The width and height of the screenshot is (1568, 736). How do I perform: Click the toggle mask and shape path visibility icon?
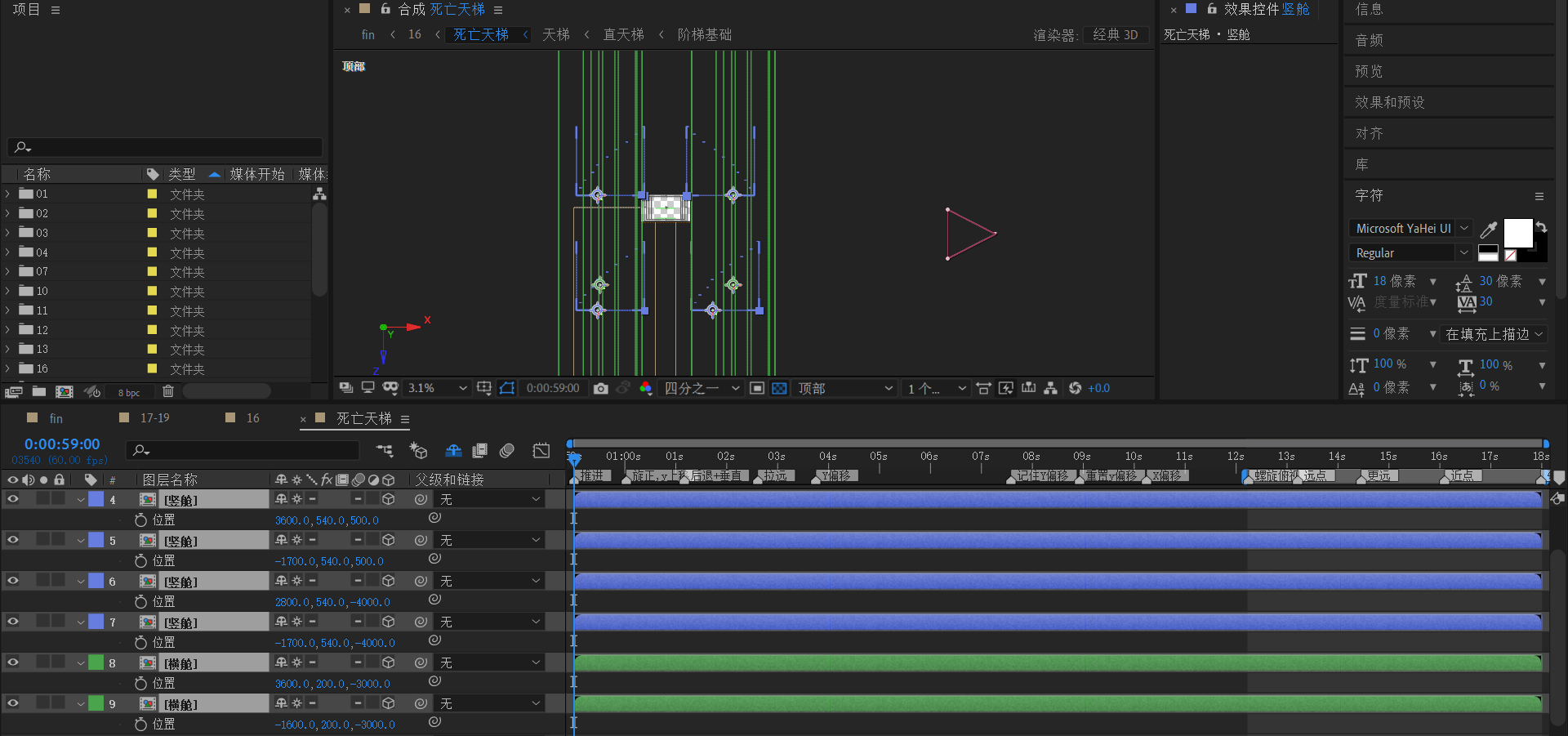click(507, 389)
